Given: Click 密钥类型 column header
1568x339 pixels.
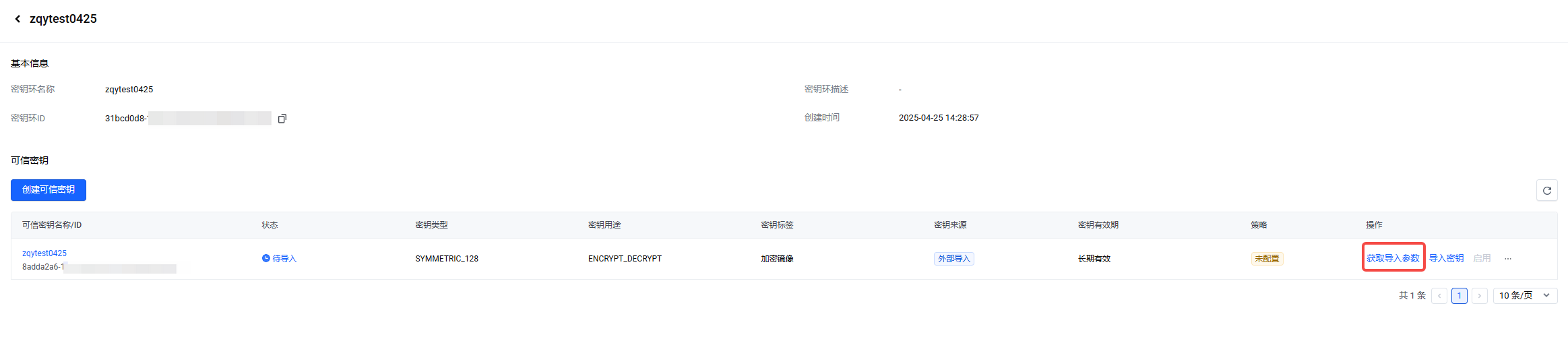Looking at the screenshot, I should tap(431, 225).
